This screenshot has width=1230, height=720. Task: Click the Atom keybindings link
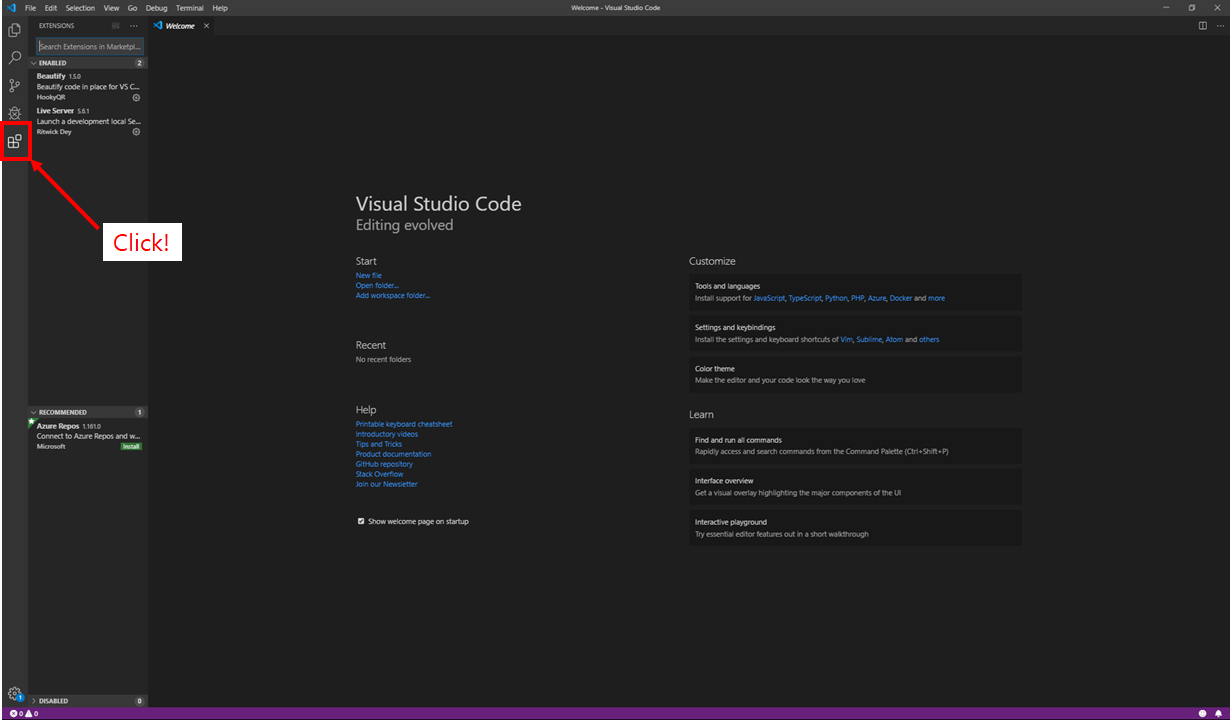[x=894, y=339]
